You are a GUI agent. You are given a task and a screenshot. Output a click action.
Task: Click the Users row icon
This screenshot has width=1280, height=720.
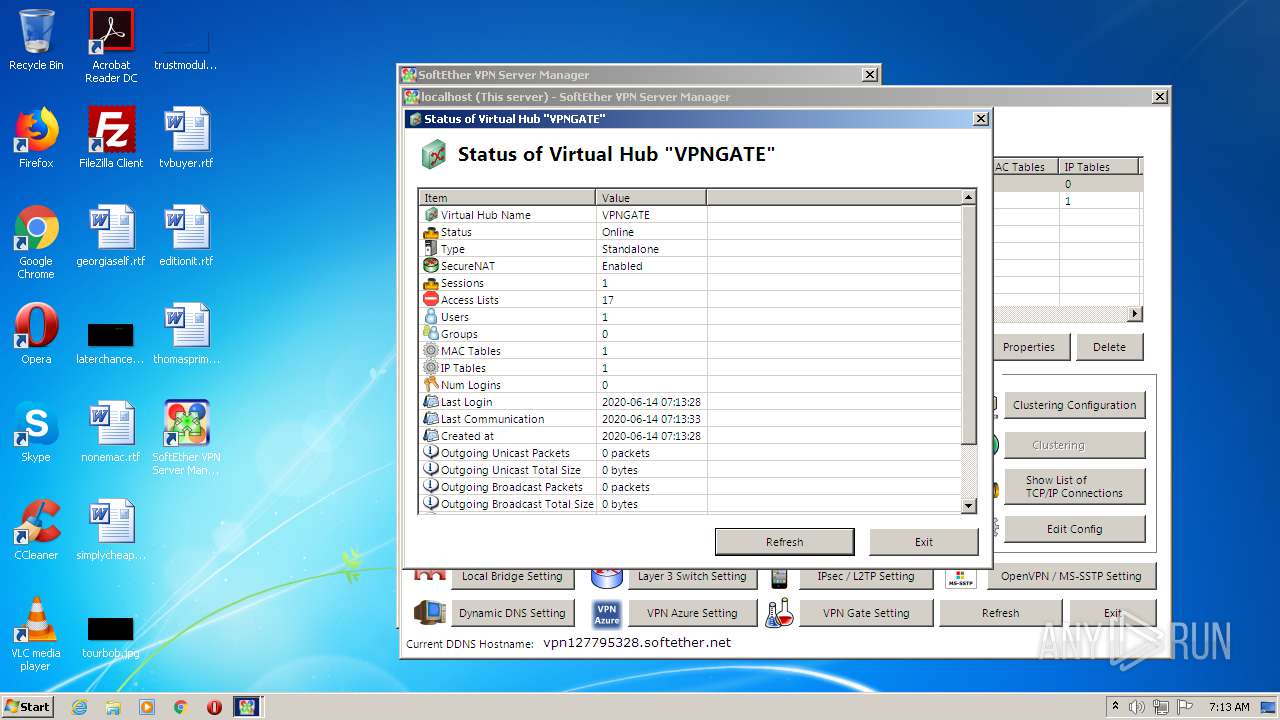click(x=431, y=316)
